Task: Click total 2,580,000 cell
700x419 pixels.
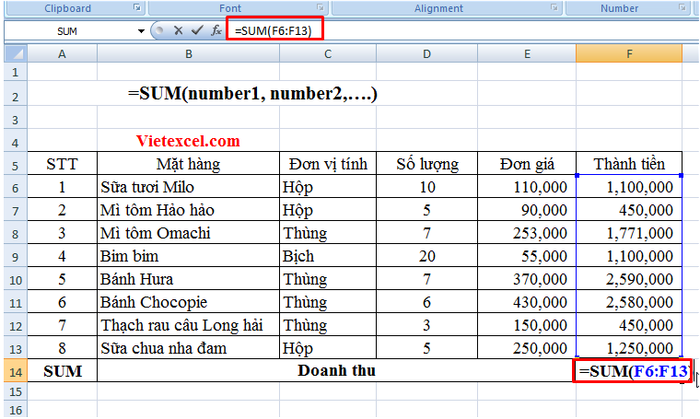Action: click(x=629, y=302)
